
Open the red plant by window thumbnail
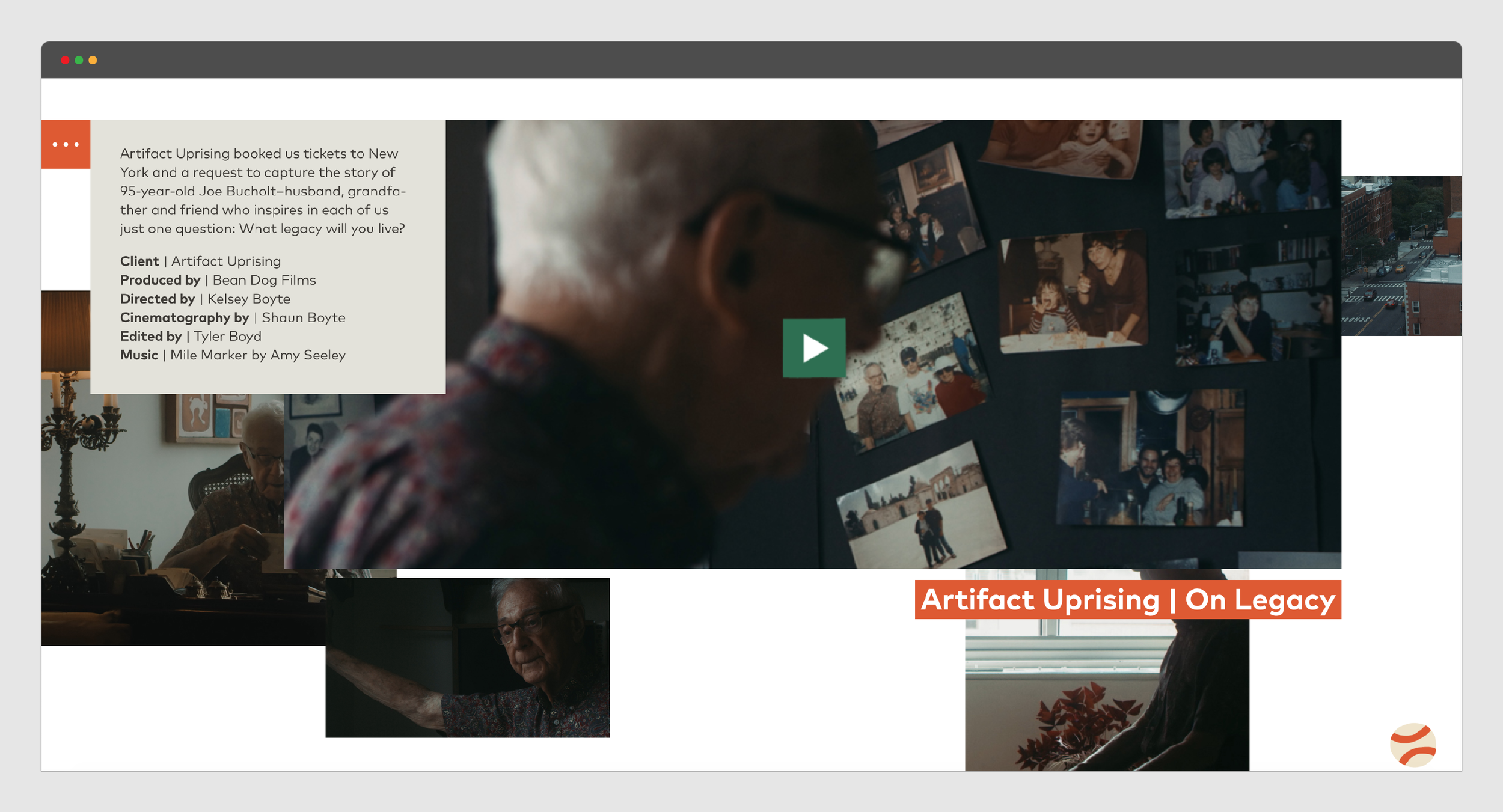[x=1107, y=694]
